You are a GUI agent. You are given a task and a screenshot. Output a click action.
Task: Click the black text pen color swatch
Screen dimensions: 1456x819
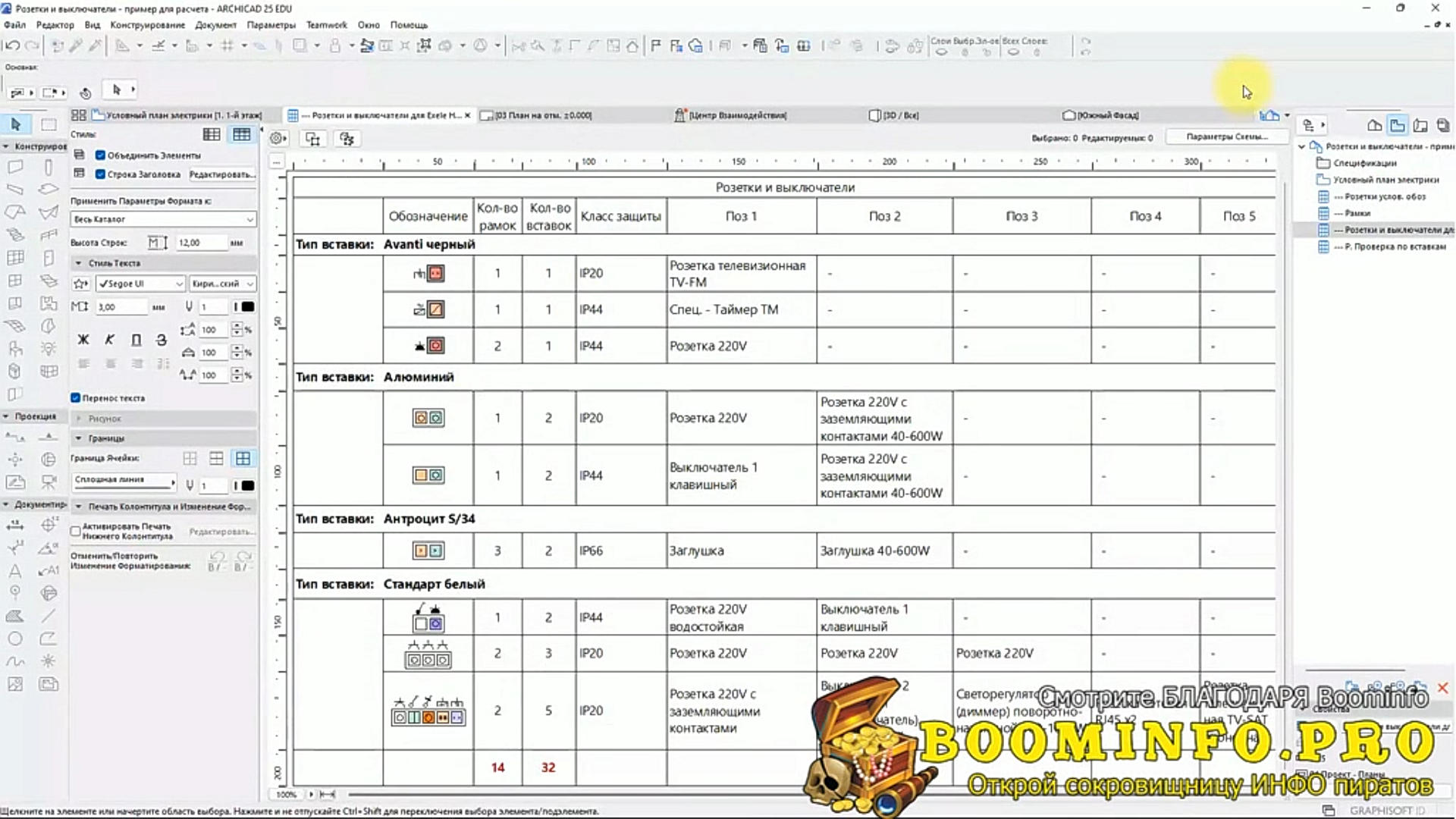[247, 306]
